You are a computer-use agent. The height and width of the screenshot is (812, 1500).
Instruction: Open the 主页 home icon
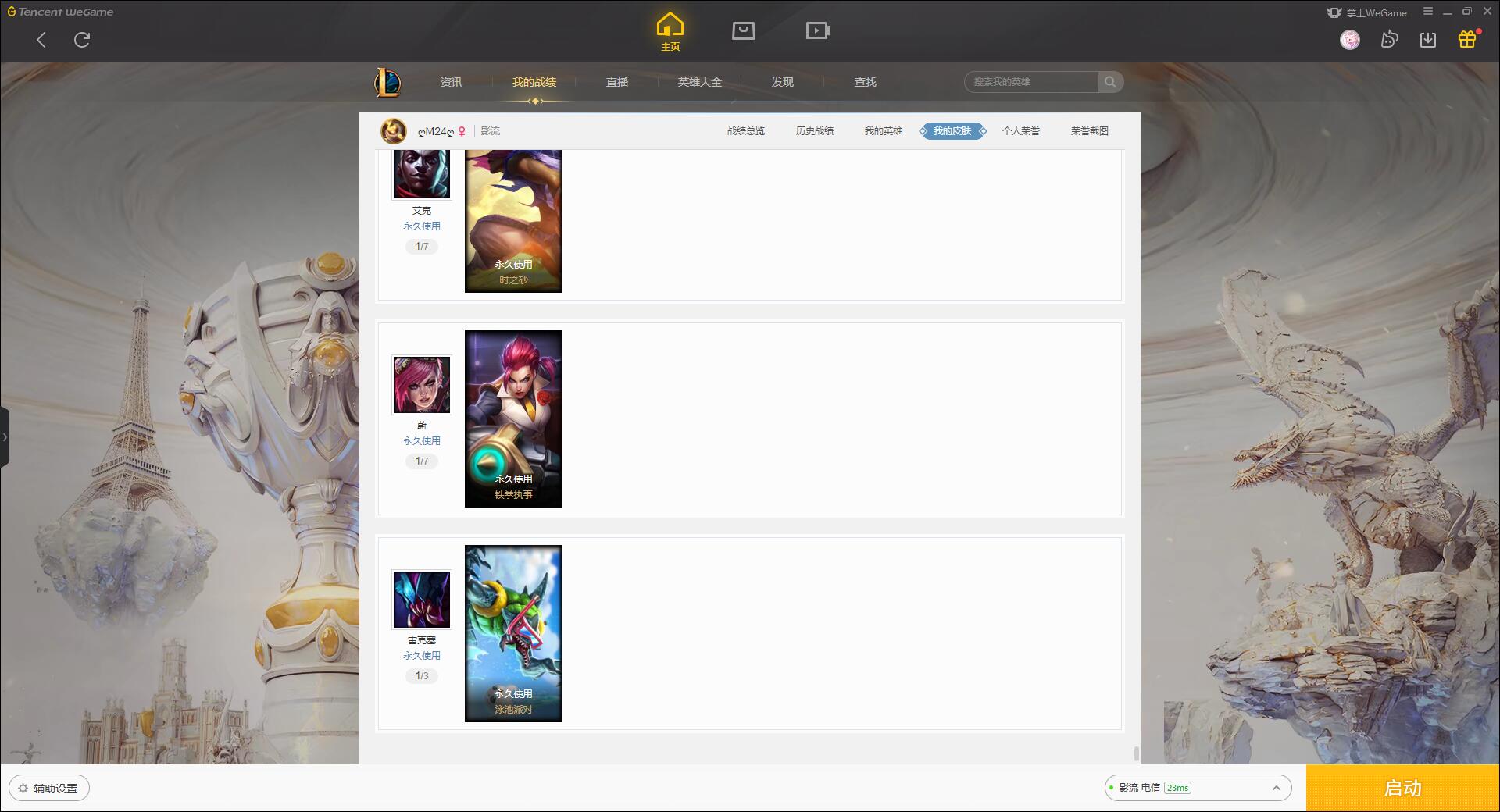tap(670, 32)
